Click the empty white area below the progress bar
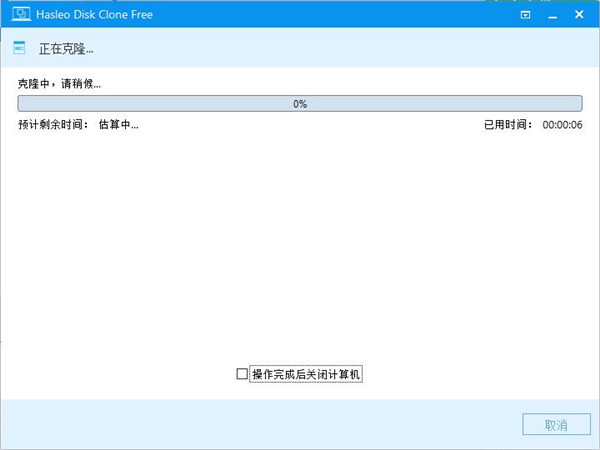This screenshot has height=450, width=600. (x=300, y=250)
